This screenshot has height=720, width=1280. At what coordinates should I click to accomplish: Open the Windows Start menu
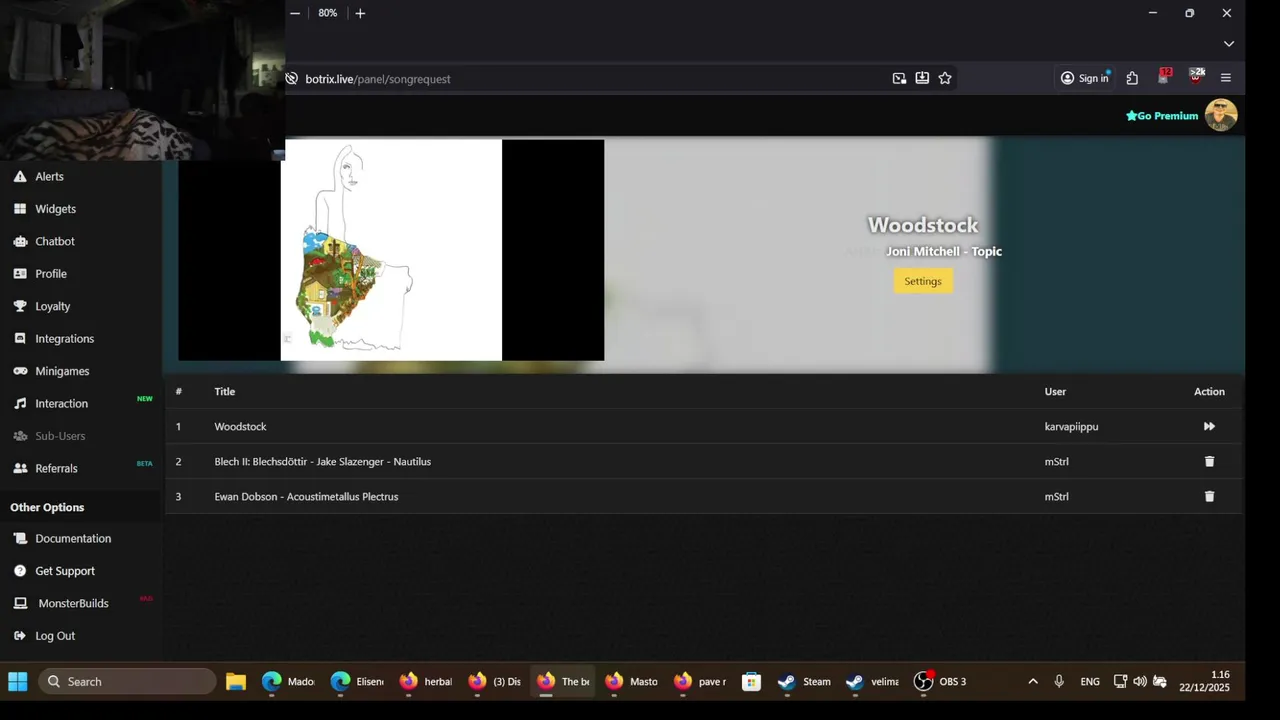[x=18, y=682]
